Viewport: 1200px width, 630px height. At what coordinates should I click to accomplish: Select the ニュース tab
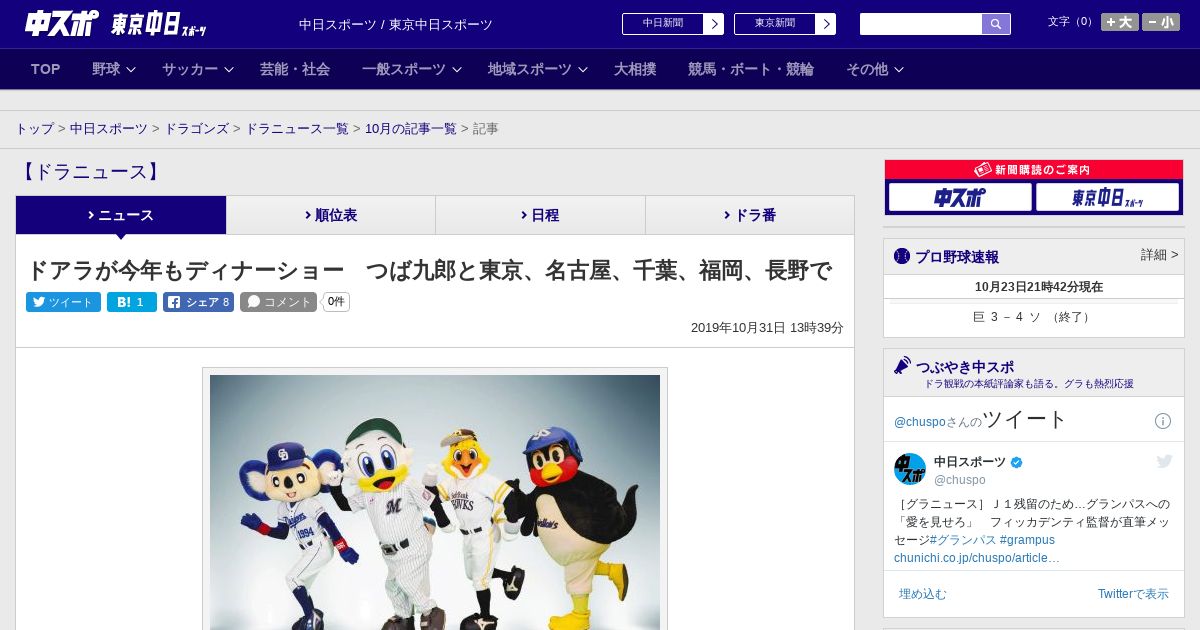121,215
